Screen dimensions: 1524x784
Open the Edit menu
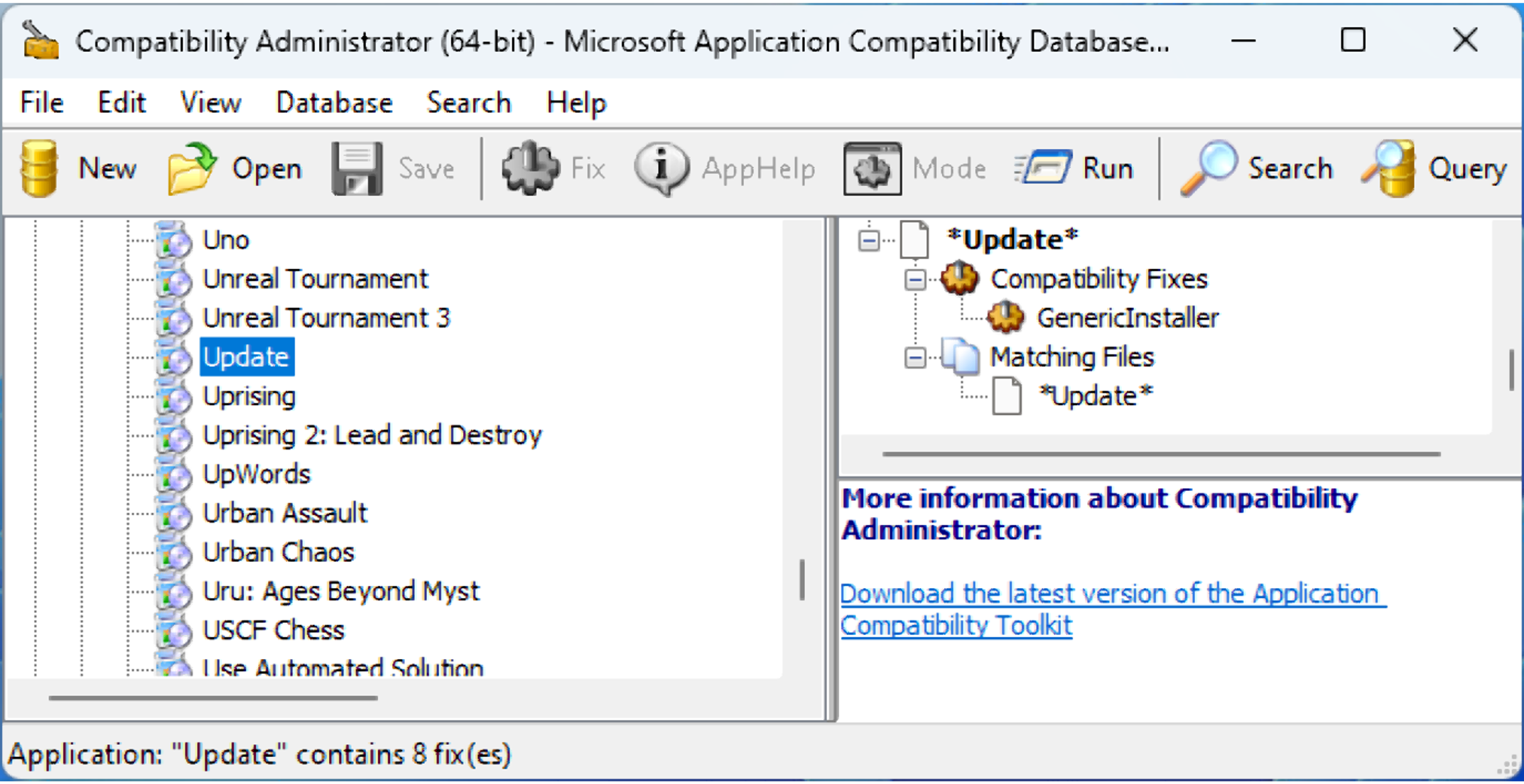click(x=121, y=103)
